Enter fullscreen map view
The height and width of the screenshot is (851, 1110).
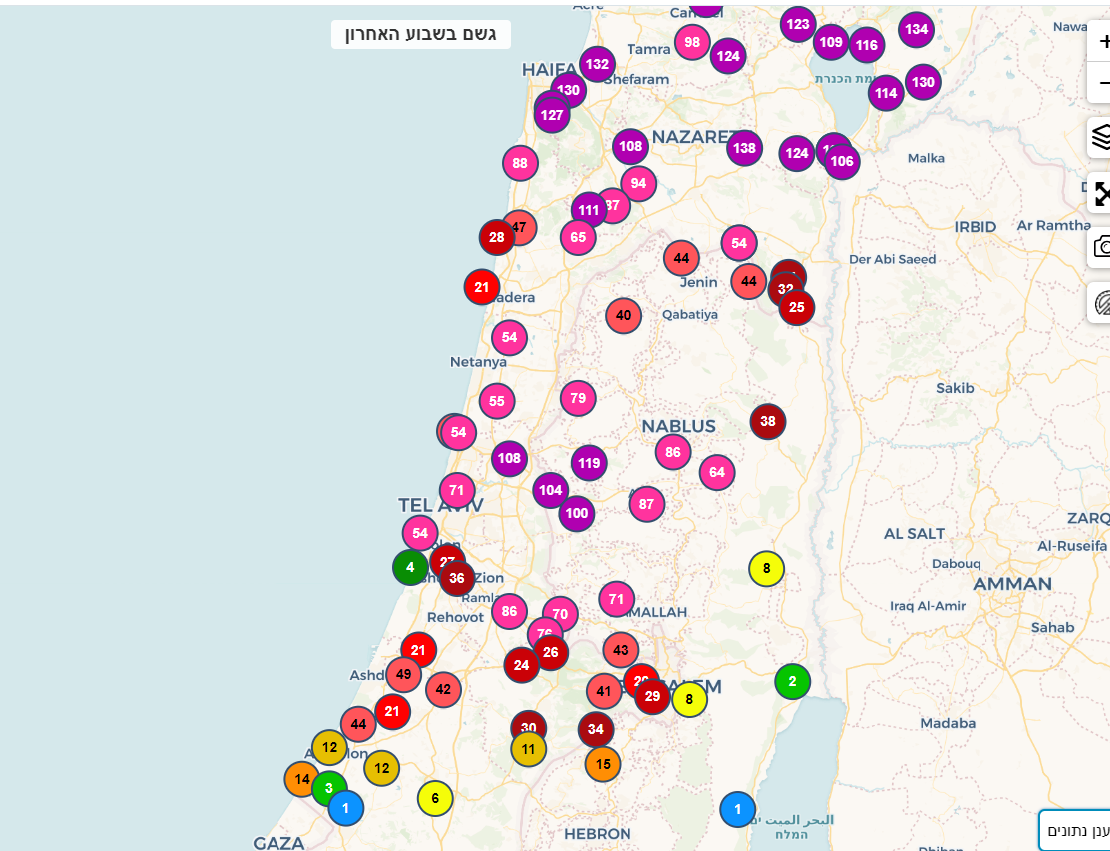1101,193
